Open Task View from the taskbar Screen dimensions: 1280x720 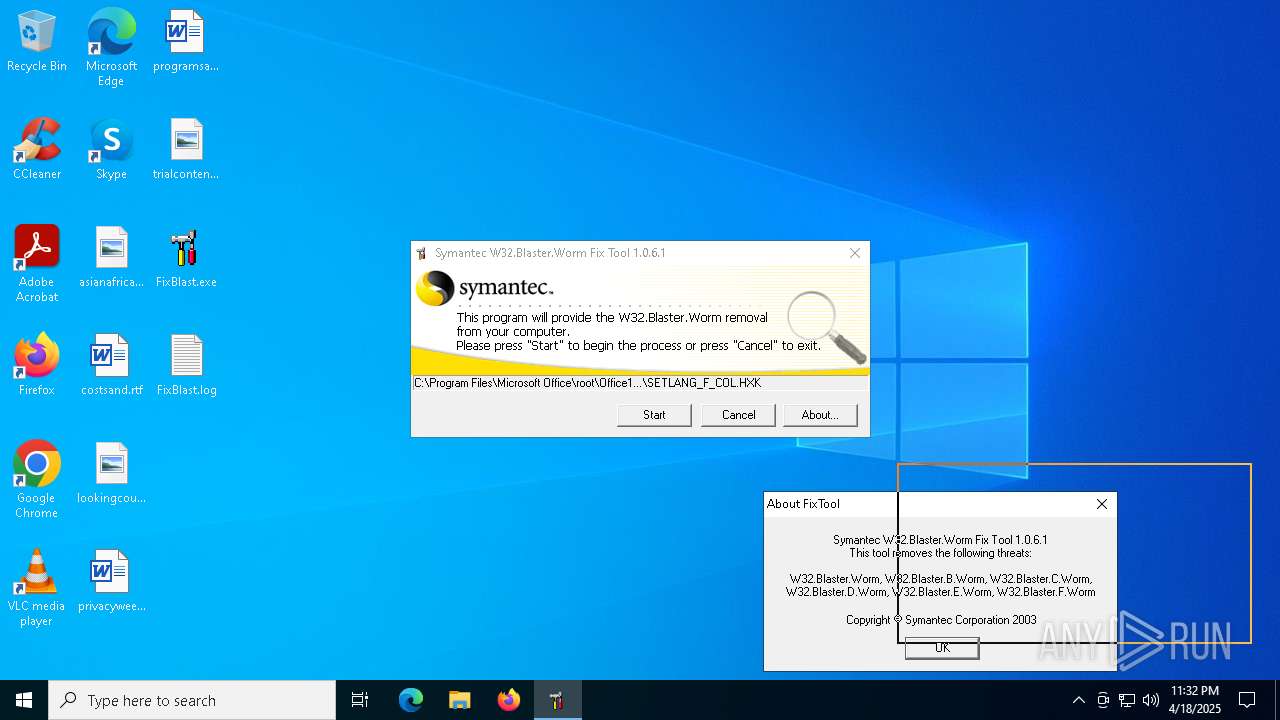(x=360, y=700)
